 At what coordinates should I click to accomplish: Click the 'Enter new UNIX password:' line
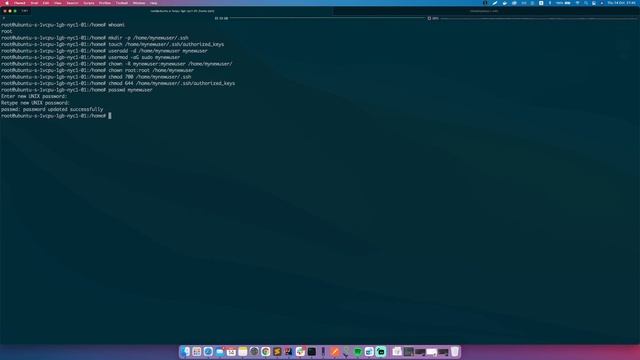pyautogui.click(x=34, y=96)
